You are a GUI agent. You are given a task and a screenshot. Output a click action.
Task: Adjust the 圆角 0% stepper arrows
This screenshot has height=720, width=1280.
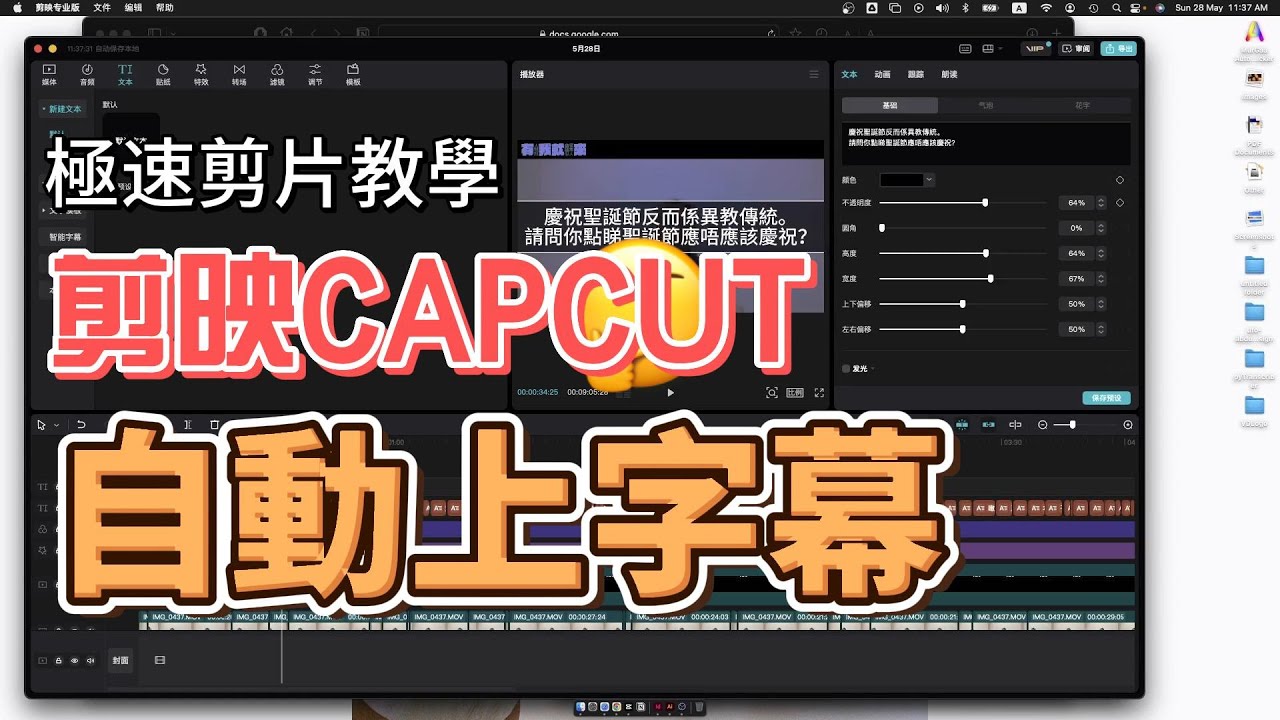pos(1101,228)
